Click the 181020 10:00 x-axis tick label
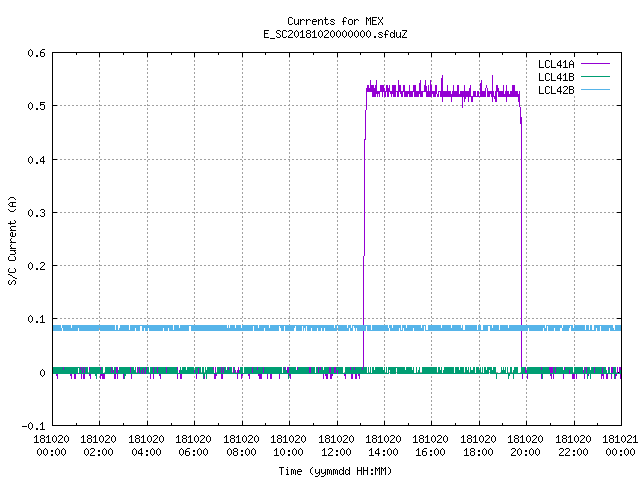Viewport: 640px width, 480px height. pos(288,446)
